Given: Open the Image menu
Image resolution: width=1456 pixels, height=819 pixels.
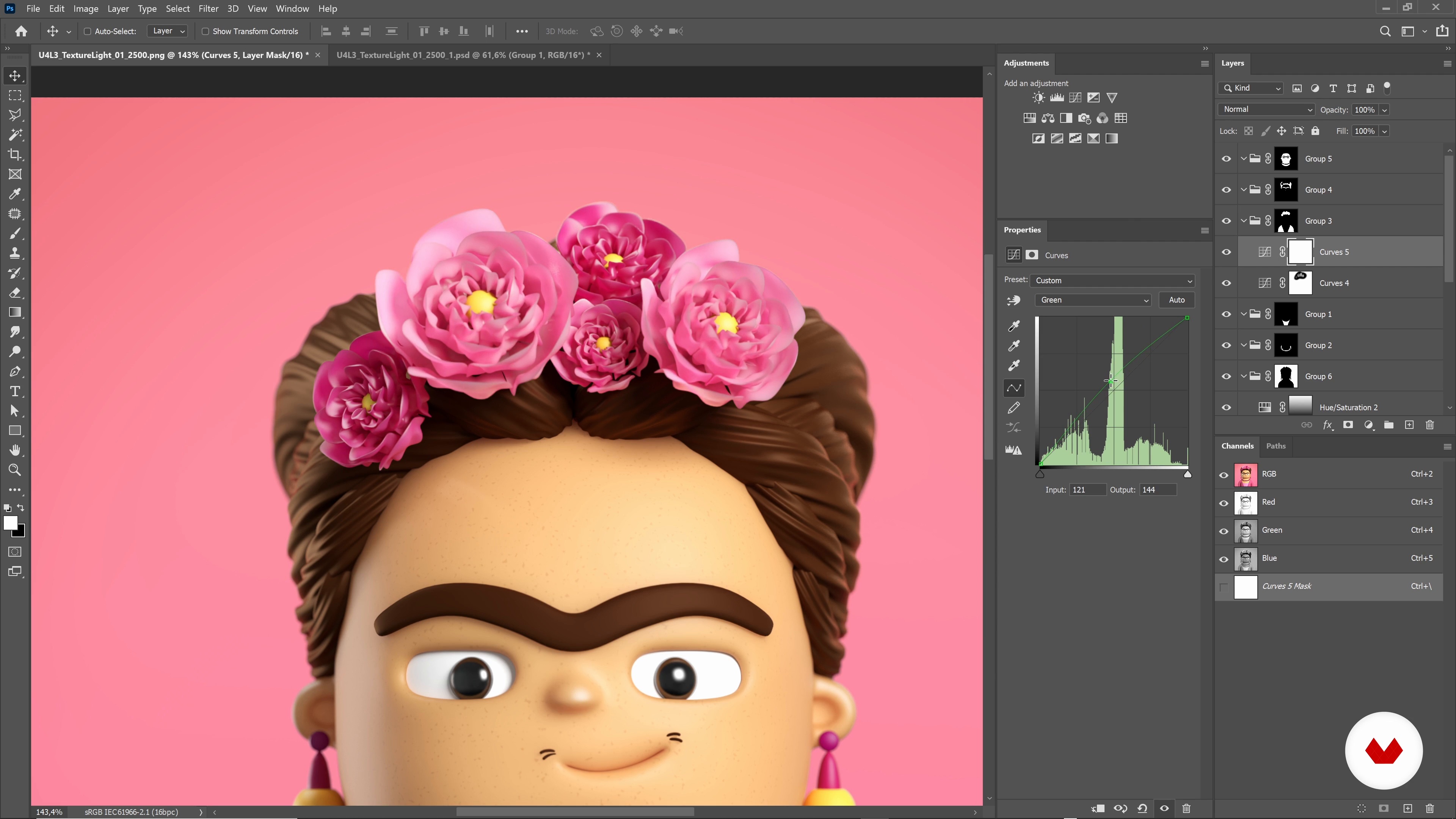Looking at the screenshot, I should [86, 8].
